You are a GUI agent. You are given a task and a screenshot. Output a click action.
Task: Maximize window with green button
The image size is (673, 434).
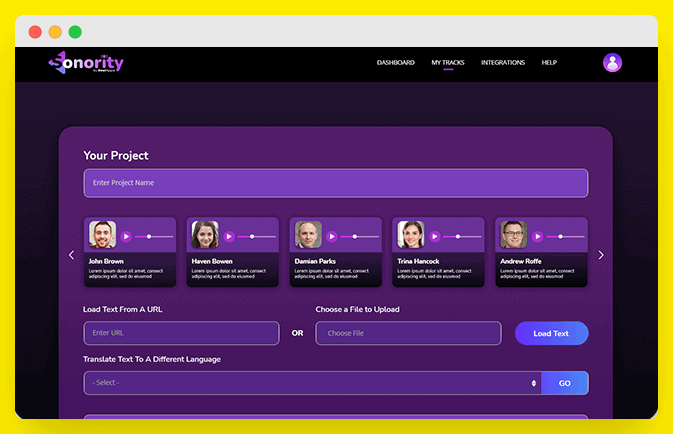point(75,32)
